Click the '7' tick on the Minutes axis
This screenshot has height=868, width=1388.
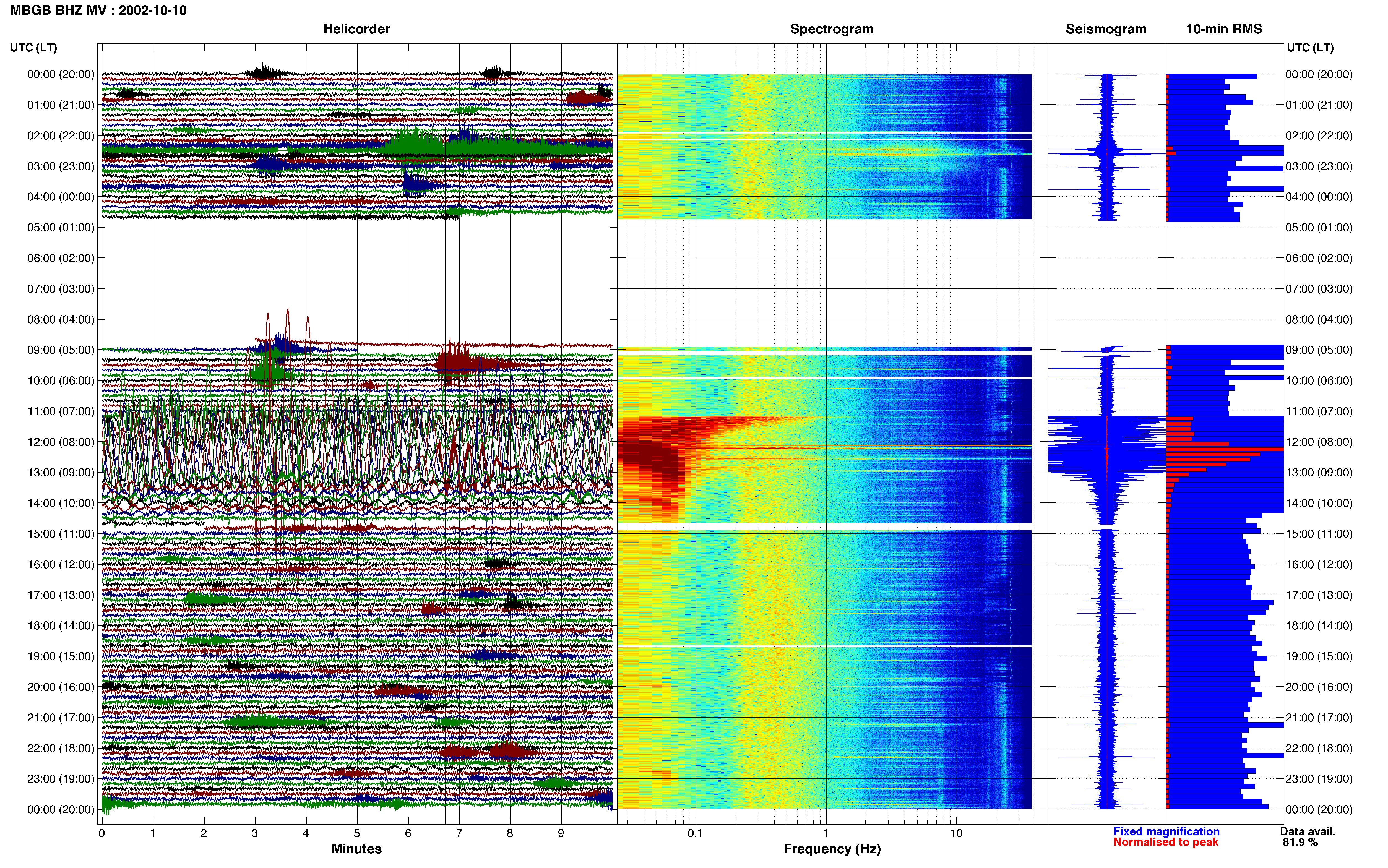(x=459, y=833)
